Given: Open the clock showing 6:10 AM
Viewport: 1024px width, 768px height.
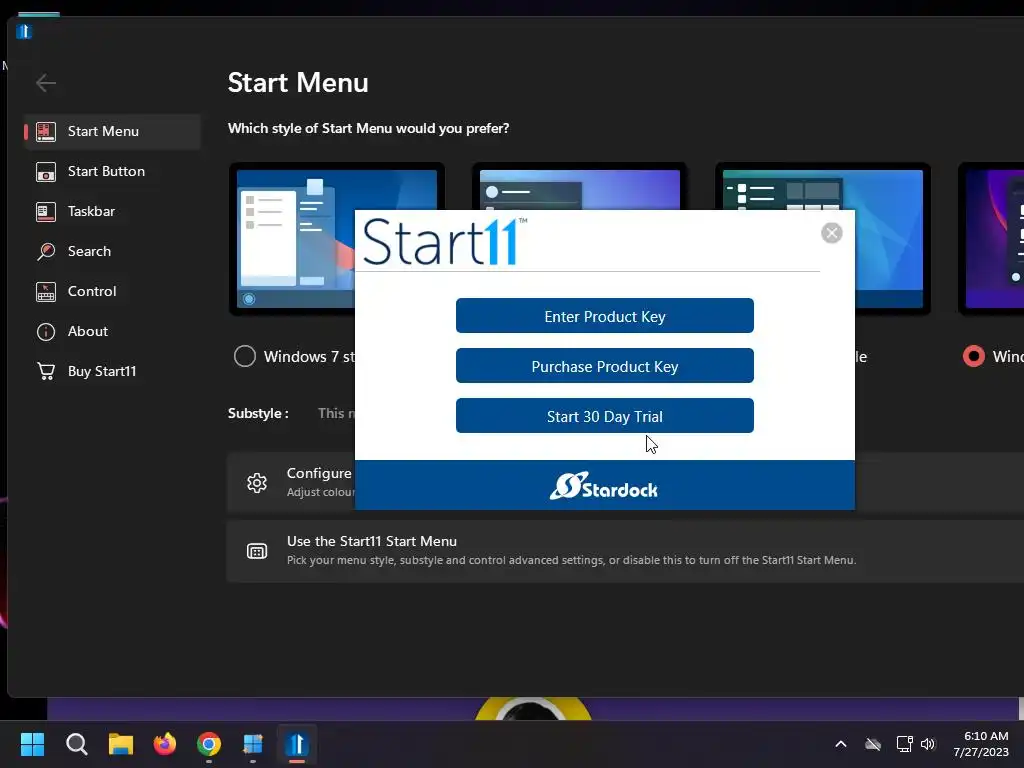Looking at the screenshot, I should point(981,744).
